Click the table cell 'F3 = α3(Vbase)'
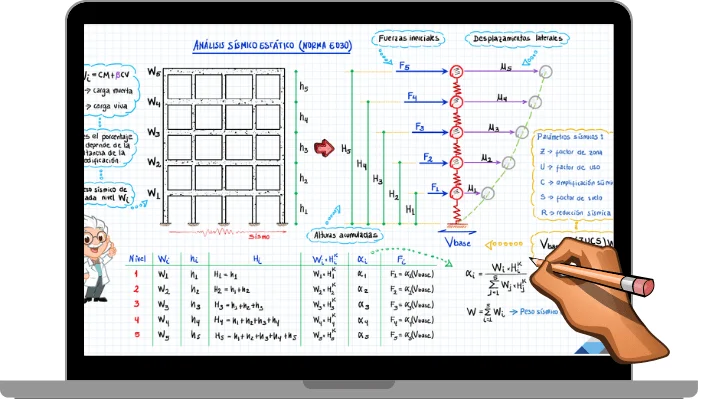Screen dimensions: 701x399 tap(412, 306)
